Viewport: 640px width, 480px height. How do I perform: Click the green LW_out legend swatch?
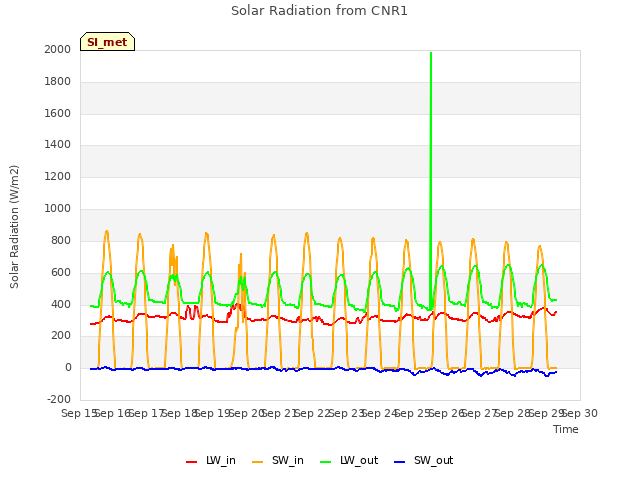coord(326,462)
